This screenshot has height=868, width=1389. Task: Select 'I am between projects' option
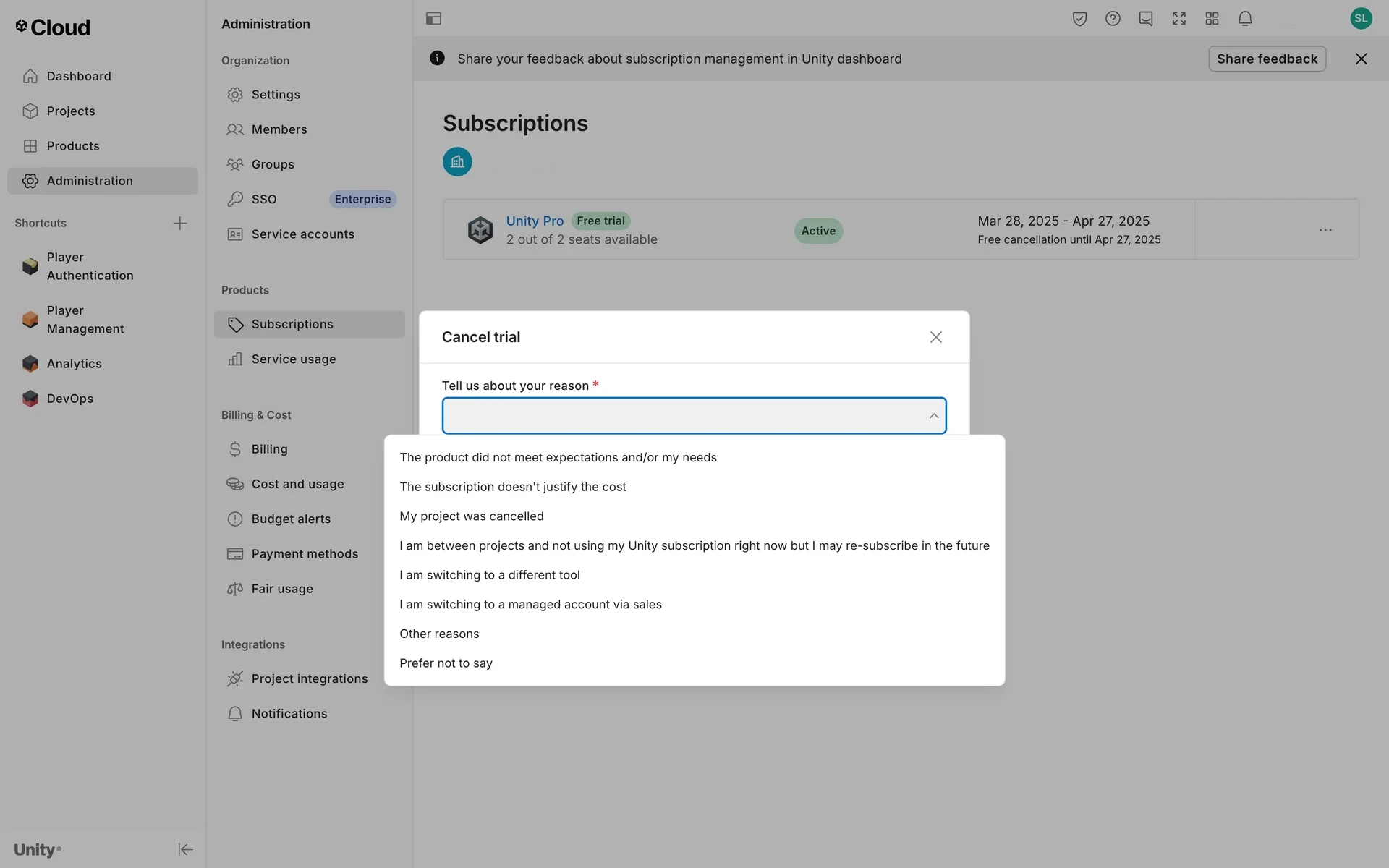tap(694, 545)
